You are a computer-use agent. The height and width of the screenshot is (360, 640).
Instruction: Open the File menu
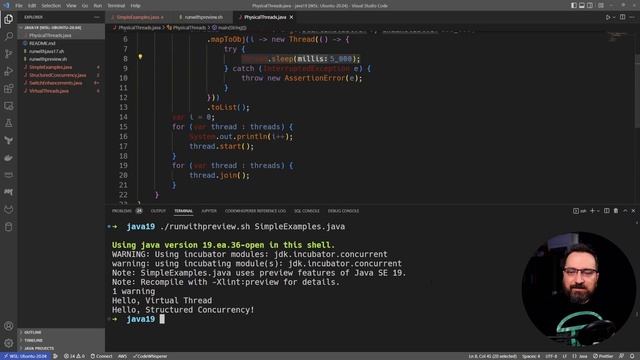coord(19,6)
